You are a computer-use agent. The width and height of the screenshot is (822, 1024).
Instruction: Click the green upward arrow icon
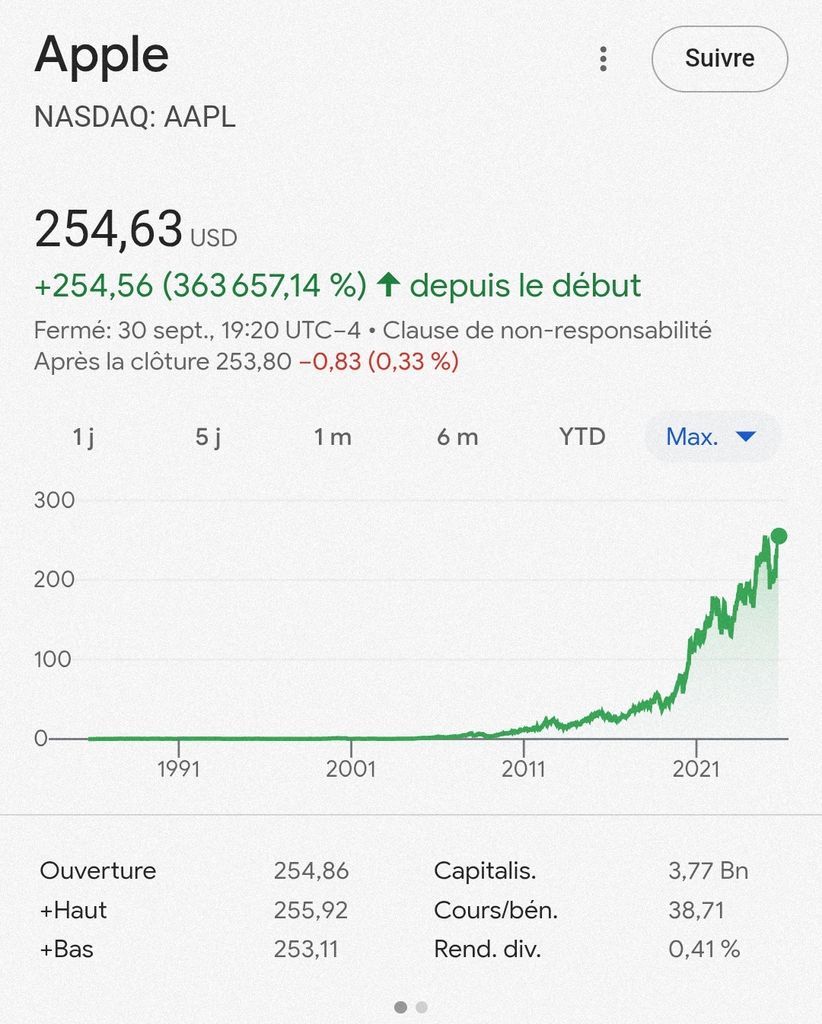tap(388, 286)
